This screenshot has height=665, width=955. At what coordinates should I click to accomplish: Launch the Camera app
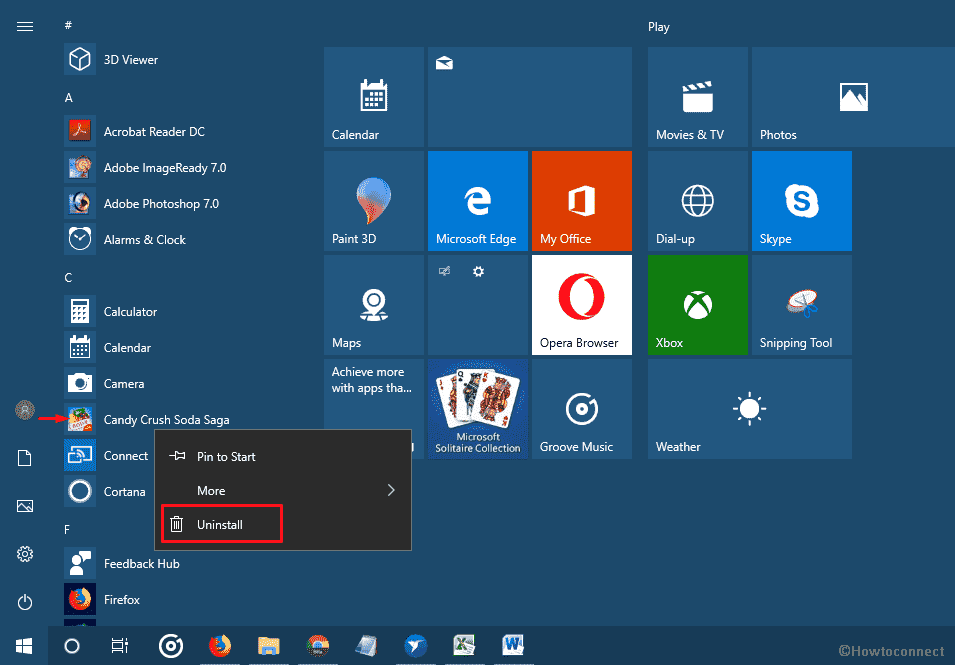click(x=183, y=384)
